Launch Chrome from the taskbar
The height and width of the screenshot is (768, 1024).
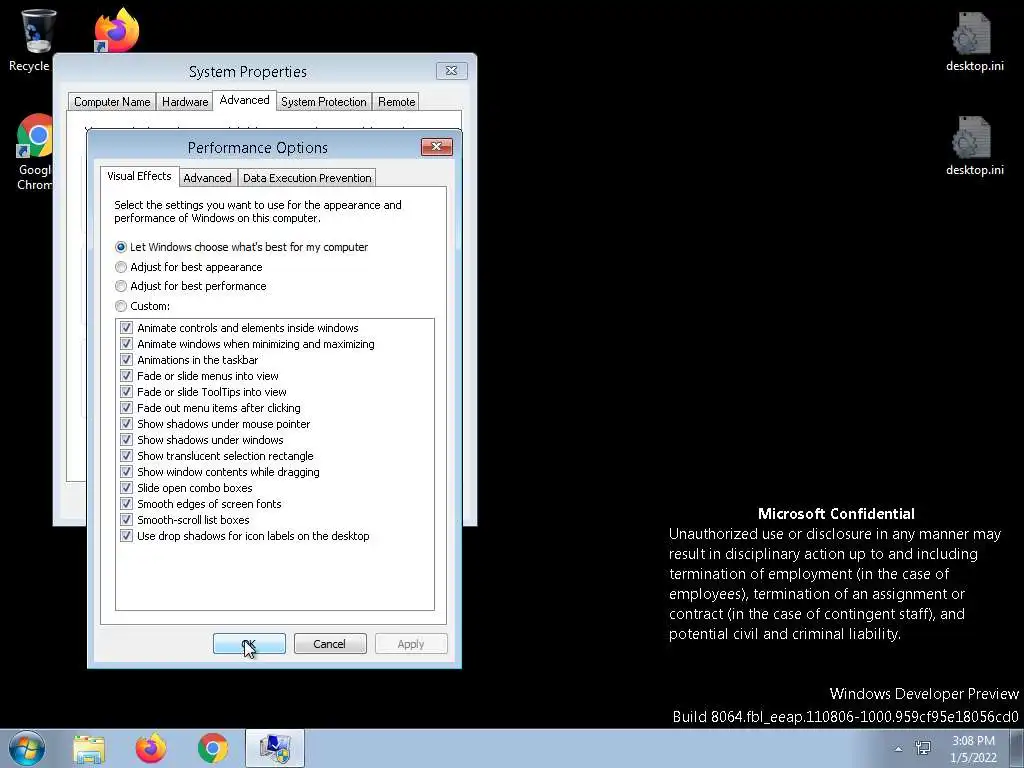212,748
